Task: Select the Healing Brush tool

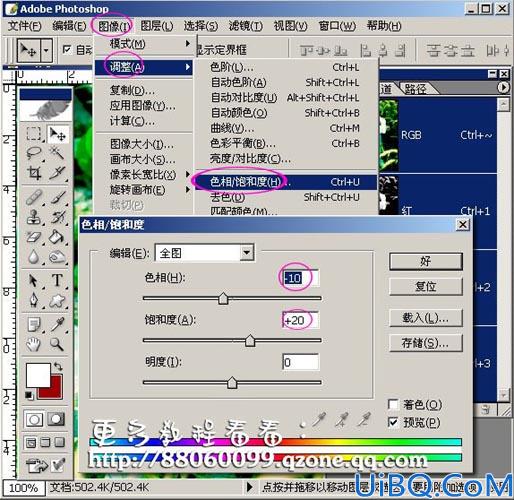Action: coord(34,197)
